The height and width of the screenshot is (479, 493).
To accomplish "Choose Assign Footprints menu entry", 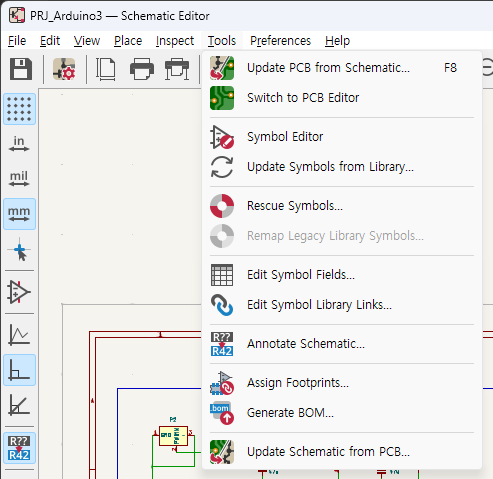I will (342, 383).
